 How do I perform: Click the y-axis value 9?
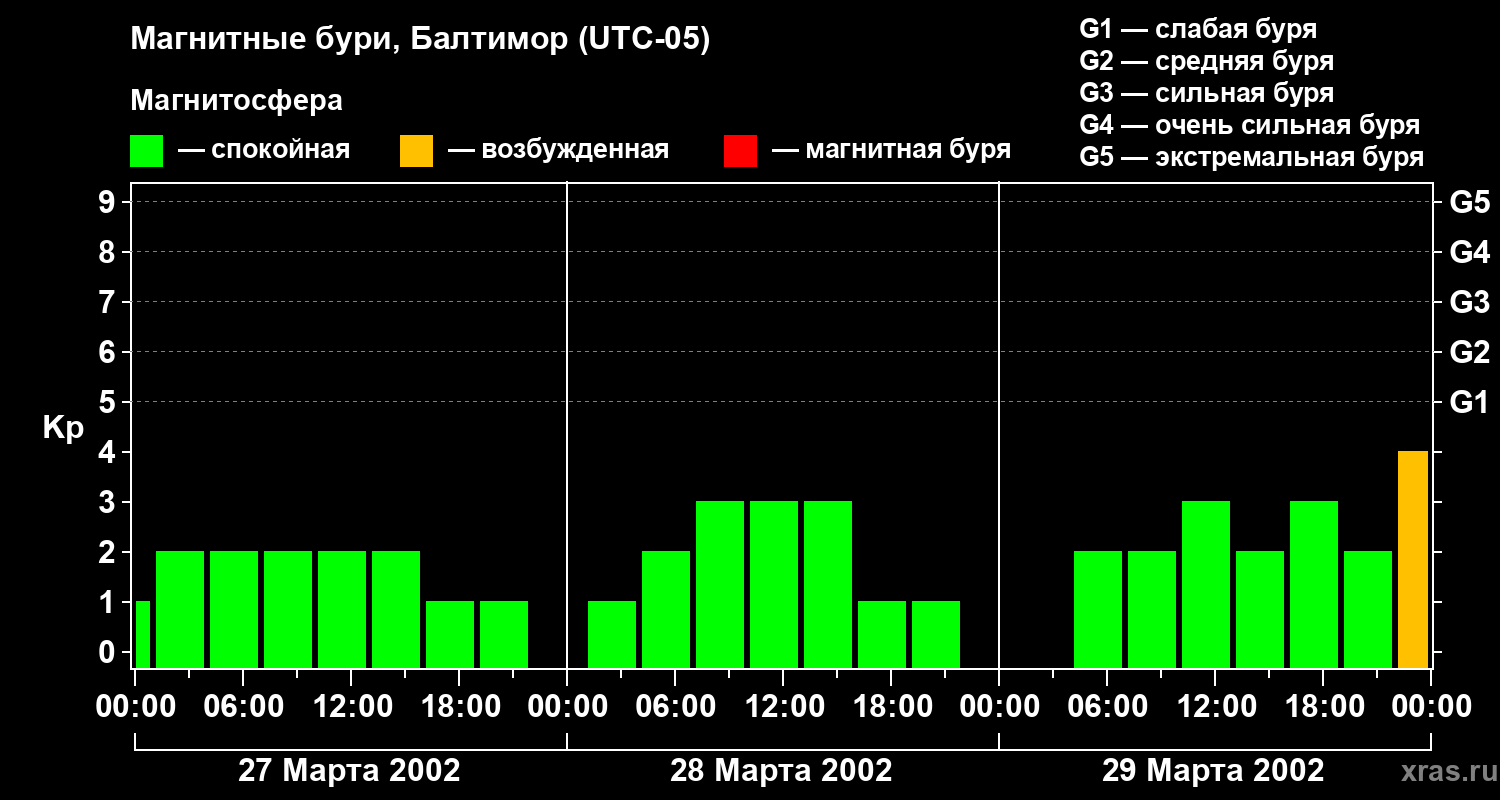pyautogui.click(x=109, y=202)
